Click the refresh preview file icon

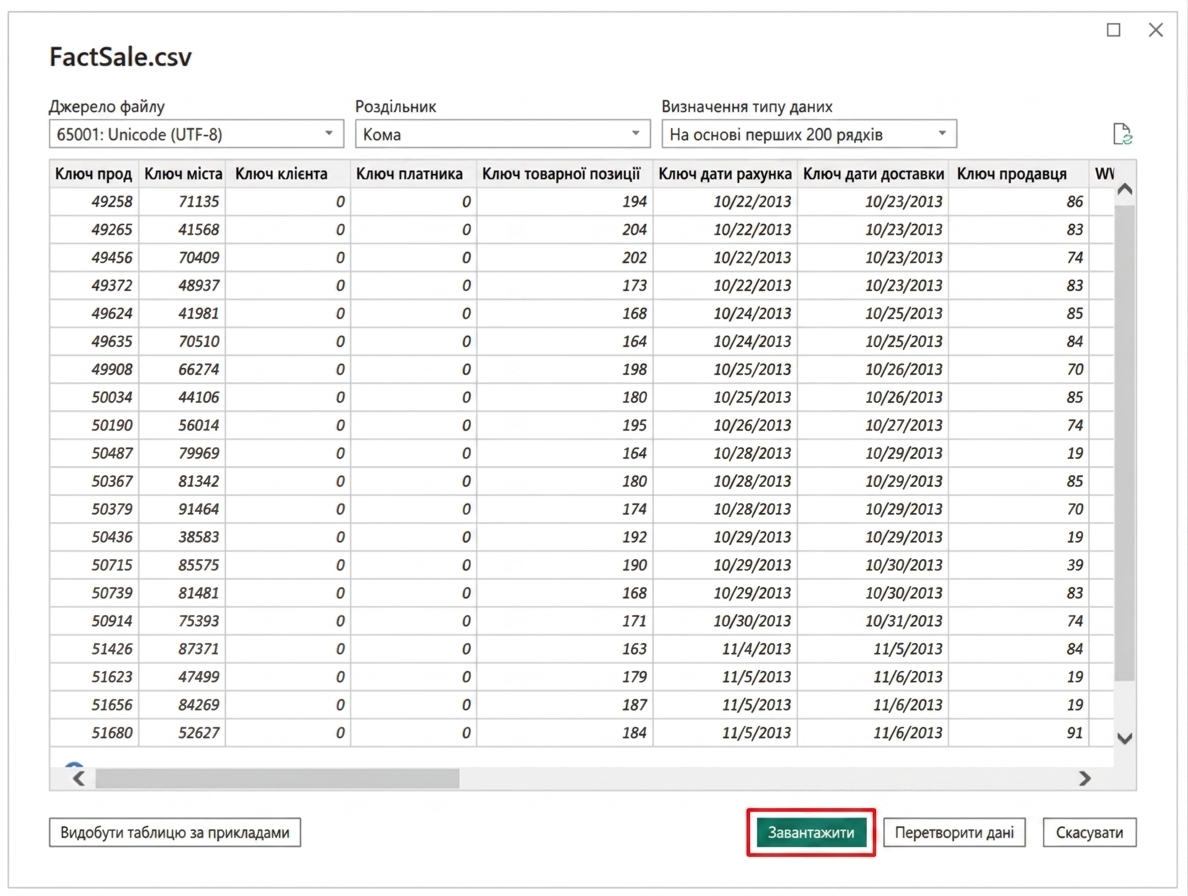(1122, 134)
